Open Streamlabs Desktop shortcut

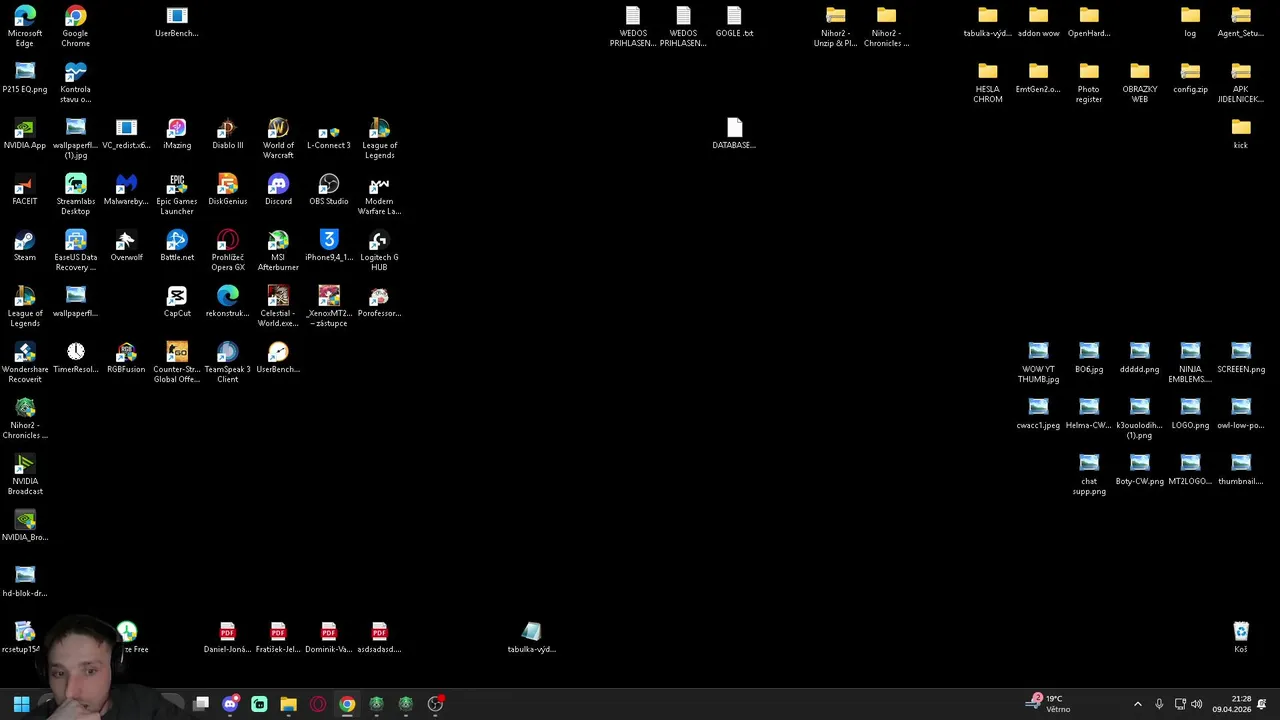click(x=75, y=195)
